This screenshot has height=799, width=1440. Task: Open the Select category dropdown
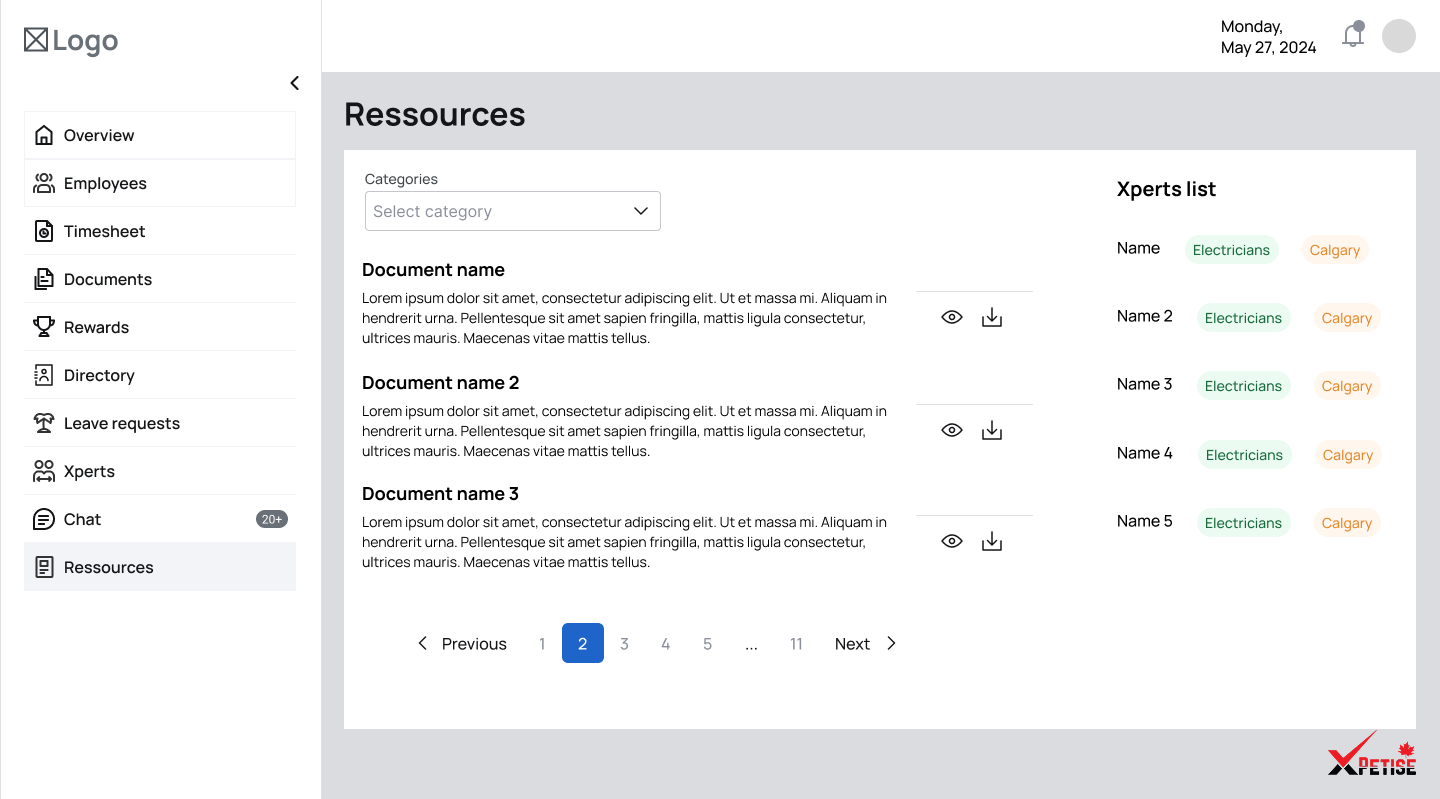[x=512, y=211]
